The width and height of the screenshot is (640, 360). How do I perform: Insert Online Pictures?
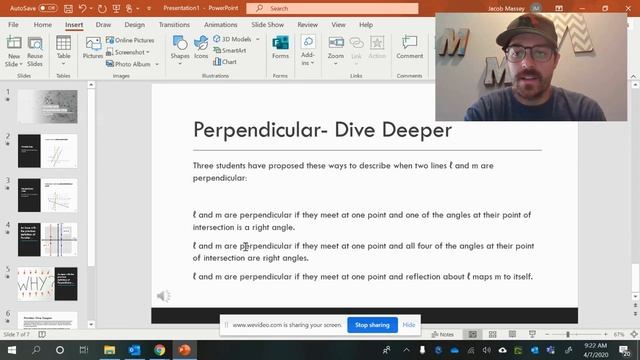130,40
